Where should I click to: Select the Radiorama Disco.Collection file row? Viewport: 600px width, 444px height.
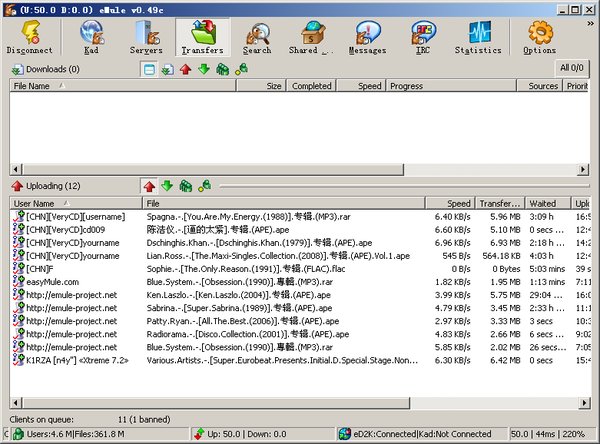[x=300, y=334]
